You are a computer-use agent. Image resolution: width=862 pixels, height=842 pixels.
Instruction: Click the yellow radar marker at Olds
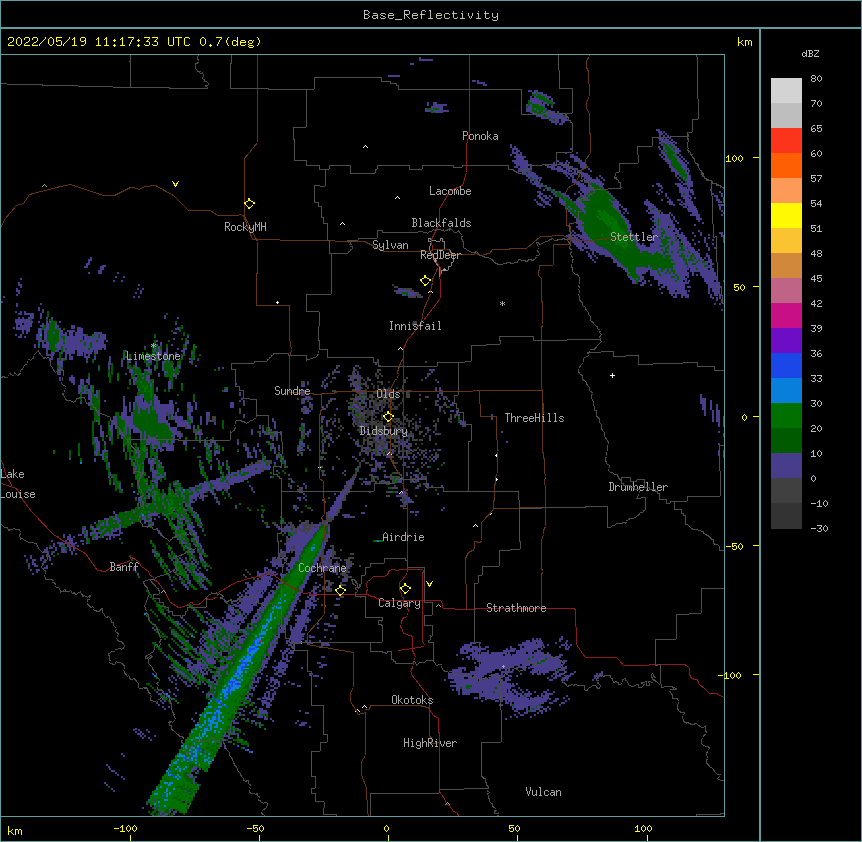point(388,416)
